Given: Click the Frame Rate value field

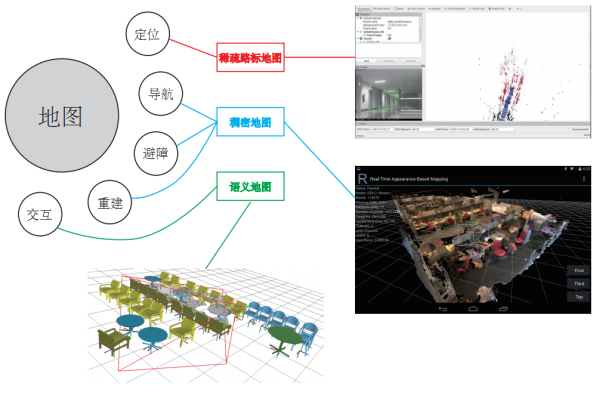Looking at the screenshot, I should pyautogui.click(x=389, y=28).
